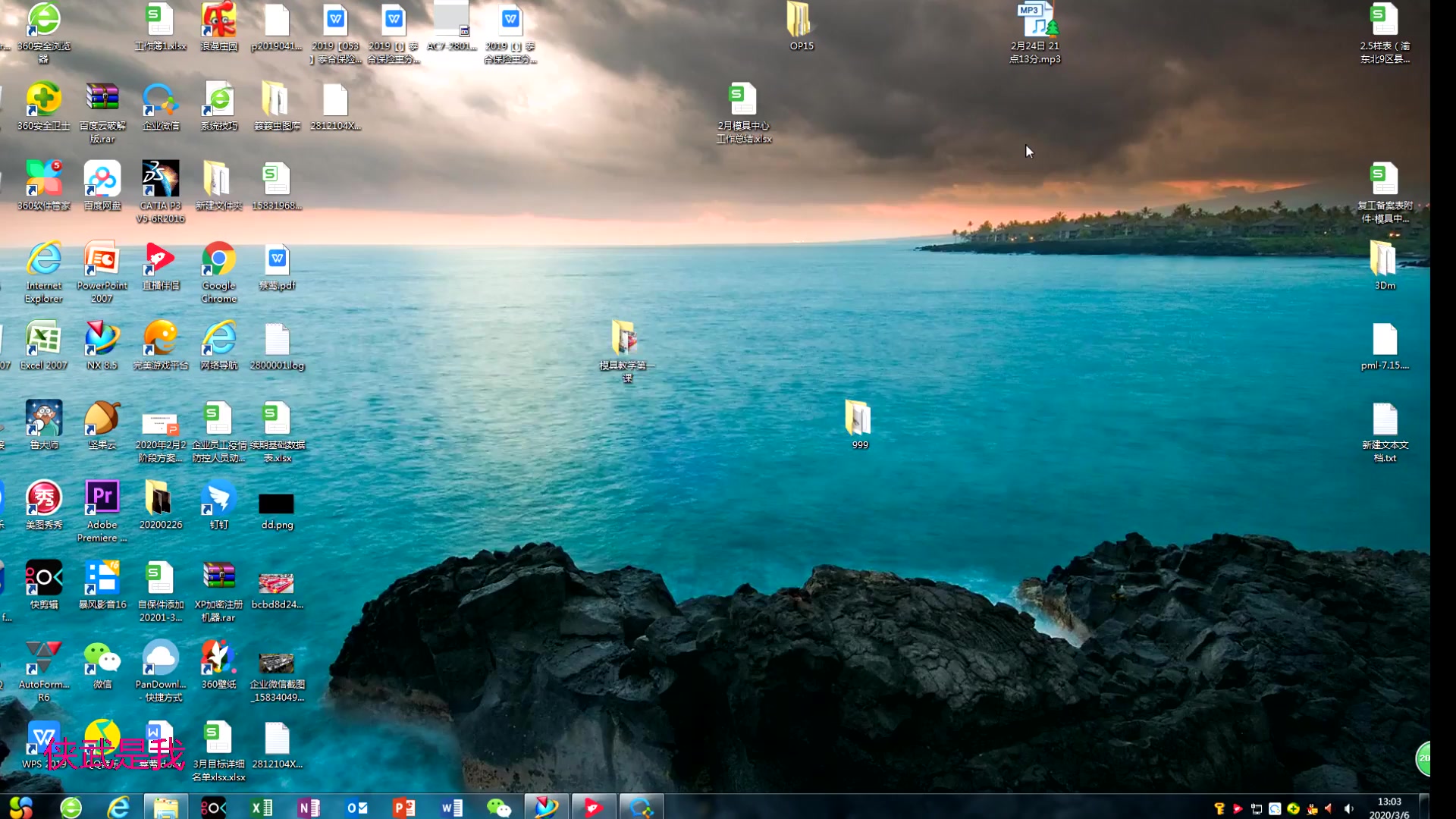
Task: Launch the 企业微信 shortcut
Action: coord(161,106)
